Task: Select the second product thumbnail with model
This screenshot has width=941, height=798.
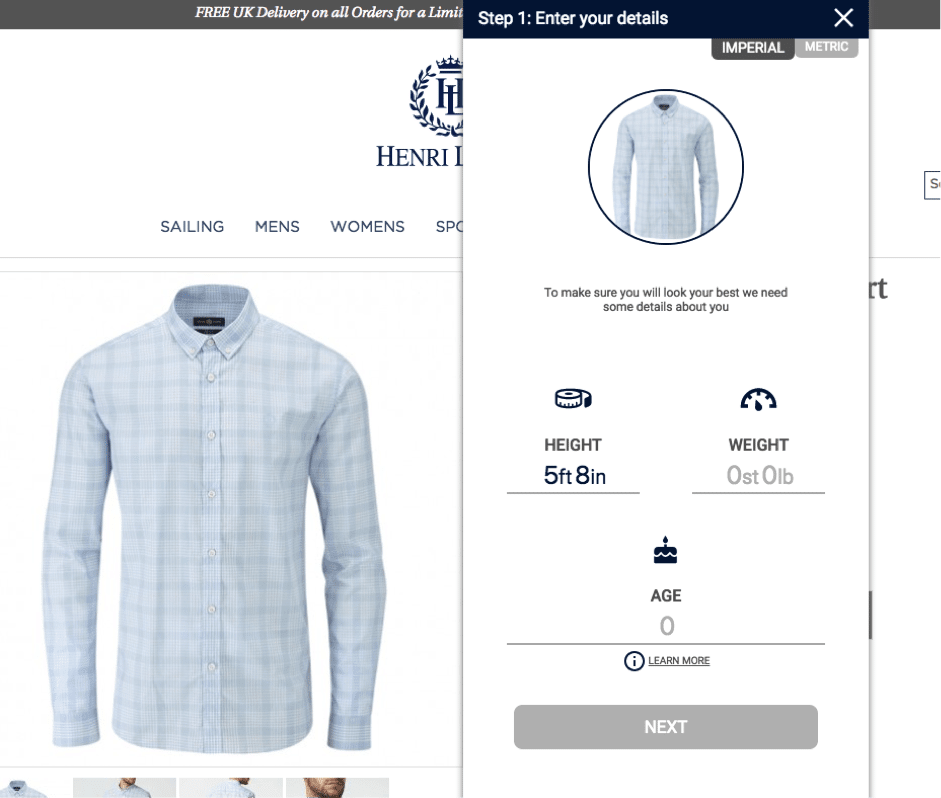Action: [124, 788]
